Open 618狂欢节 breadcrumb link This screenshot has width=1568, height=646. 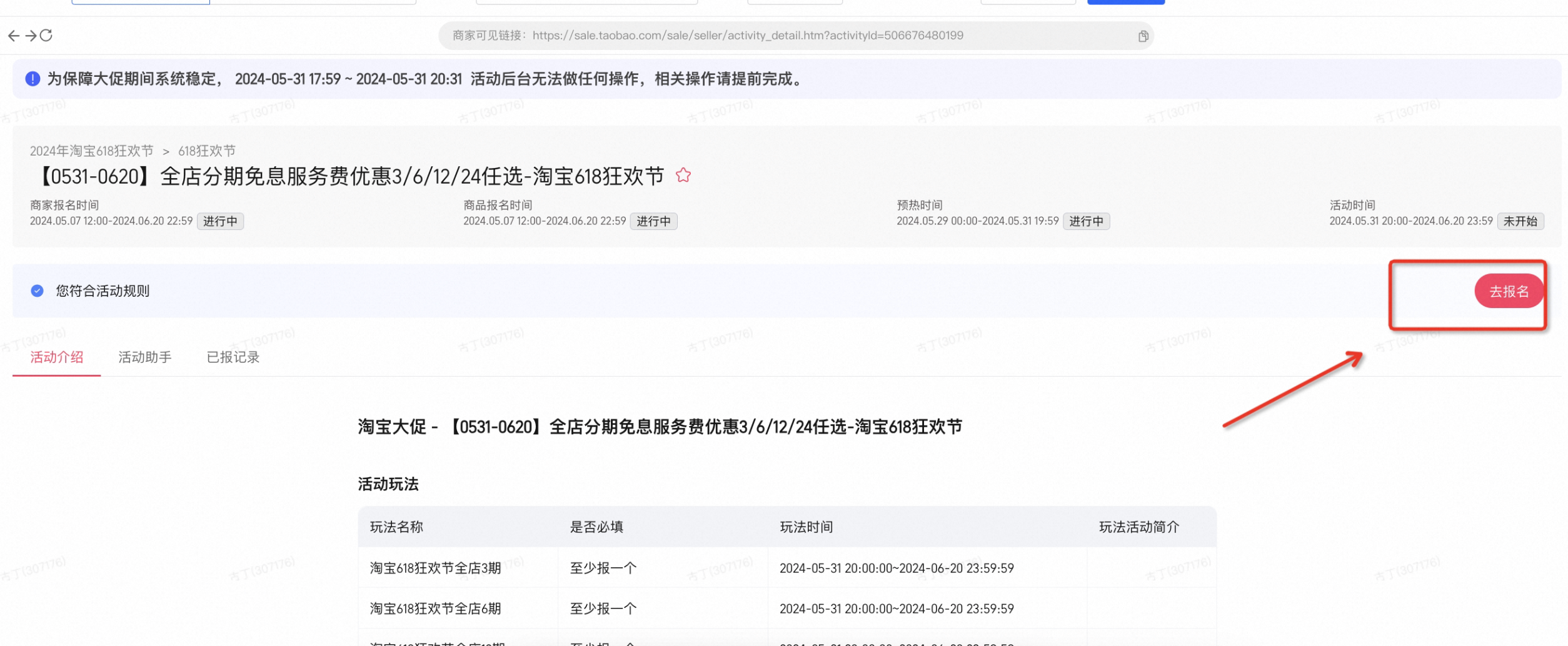point(207,151)
